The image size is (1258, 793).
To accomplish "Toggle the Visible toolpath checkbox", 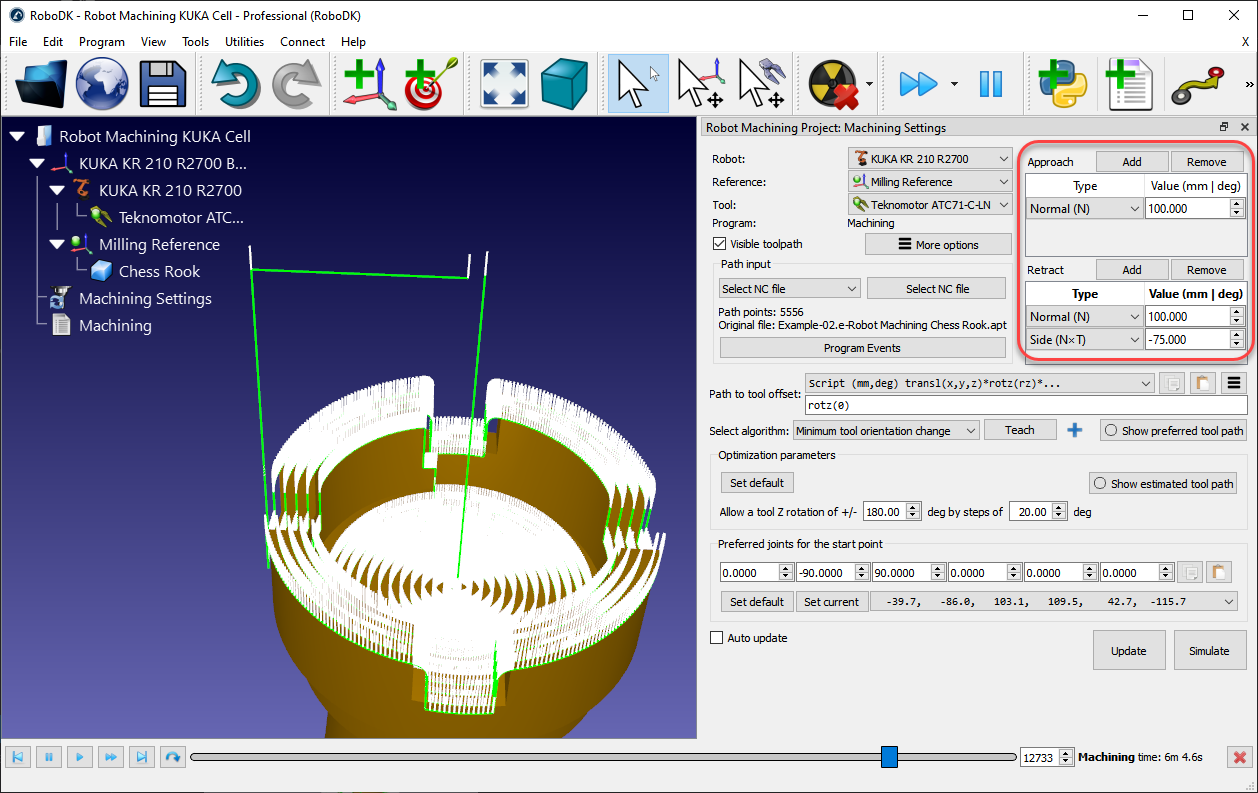I will [719, 243].
